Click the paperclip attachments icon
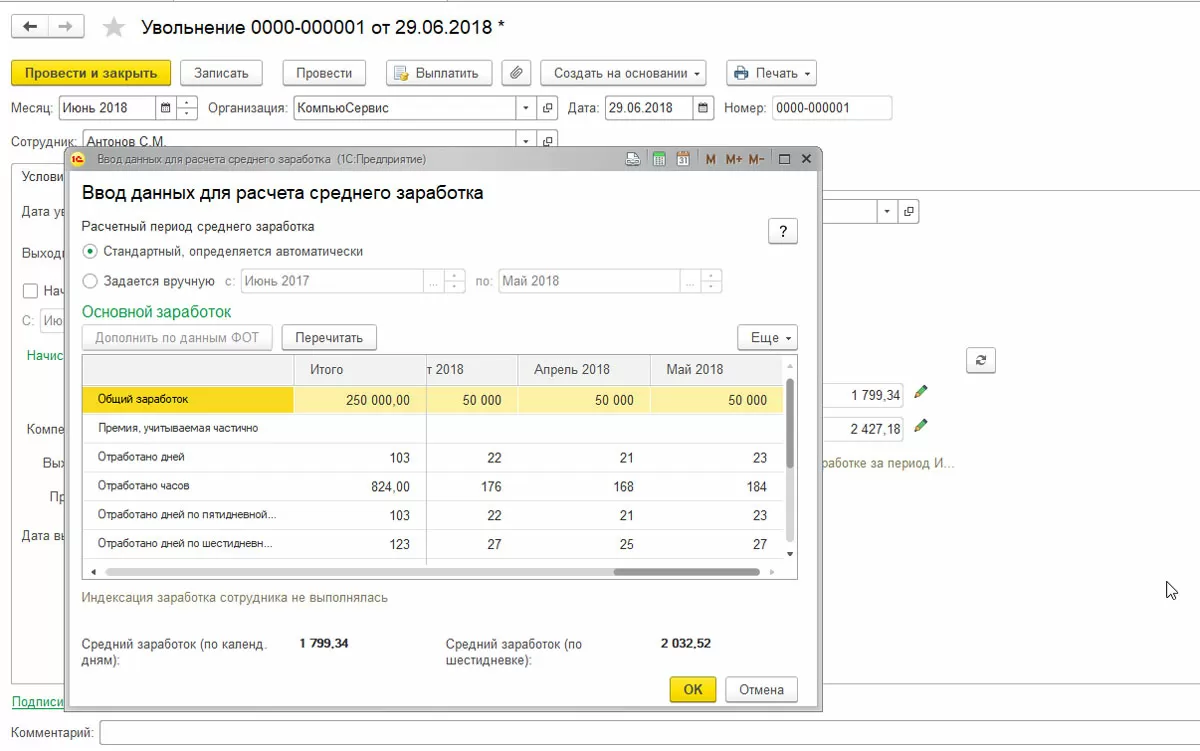1200x751 pixels. tap(516, 73)
